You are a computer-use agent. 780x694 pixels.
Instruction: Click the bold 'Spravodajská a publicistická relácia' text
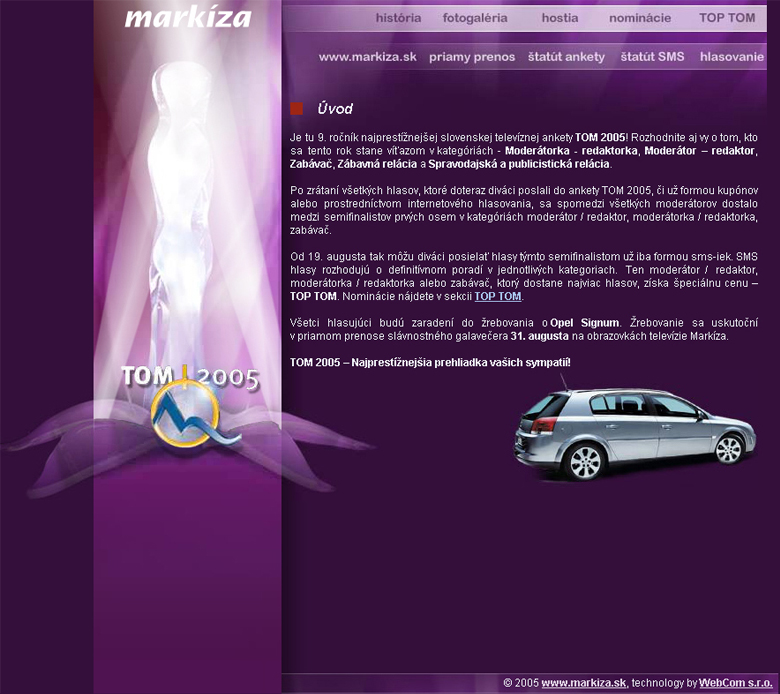tap(519, 164)
